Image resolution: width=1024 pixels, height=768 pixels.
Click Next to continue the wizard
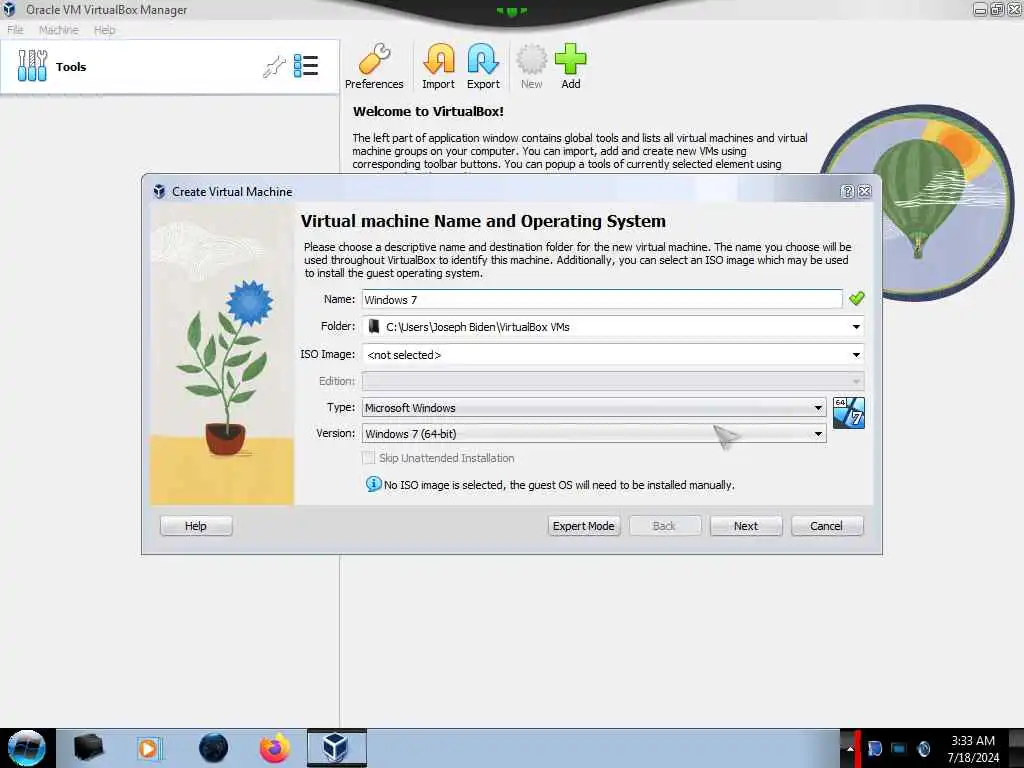click(746, 526)
